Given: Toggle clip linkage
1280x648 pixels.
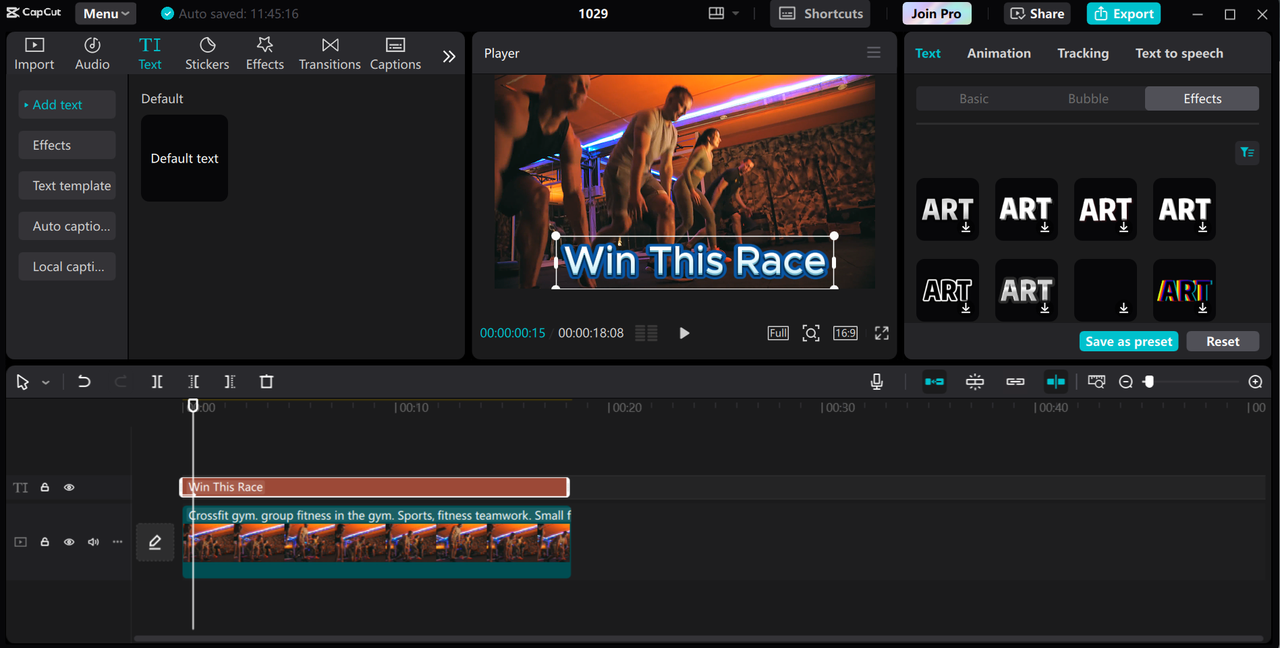Looking at the screenshot, I should (x=1015, y=382).
